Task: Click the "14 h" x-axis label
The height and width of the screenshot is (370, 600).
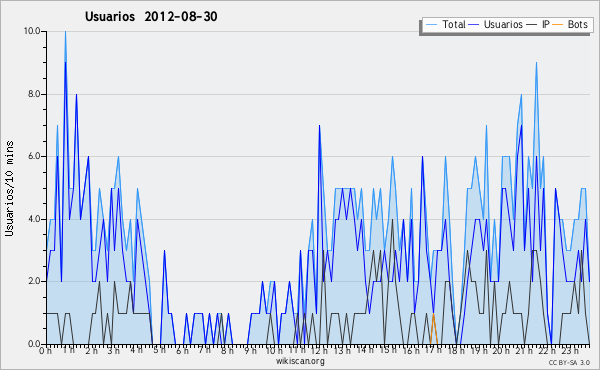Action: [x=365, y=350]
